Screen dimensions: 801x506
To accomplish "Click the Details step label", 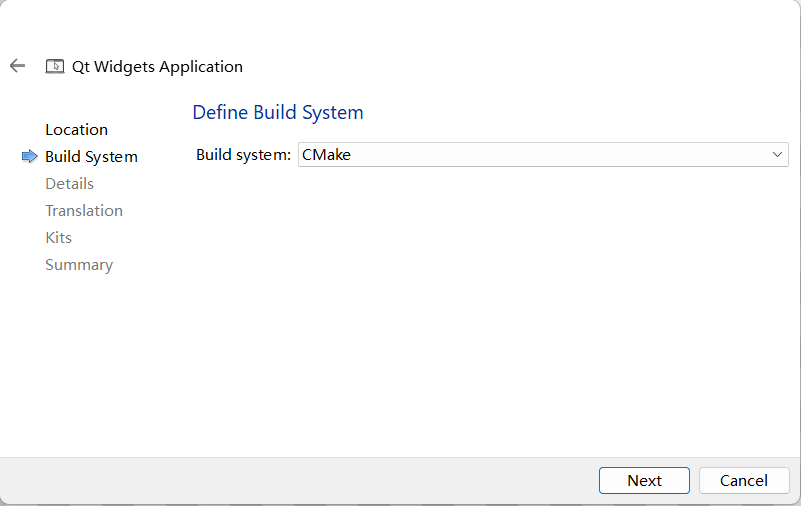I will coord(69,184).
